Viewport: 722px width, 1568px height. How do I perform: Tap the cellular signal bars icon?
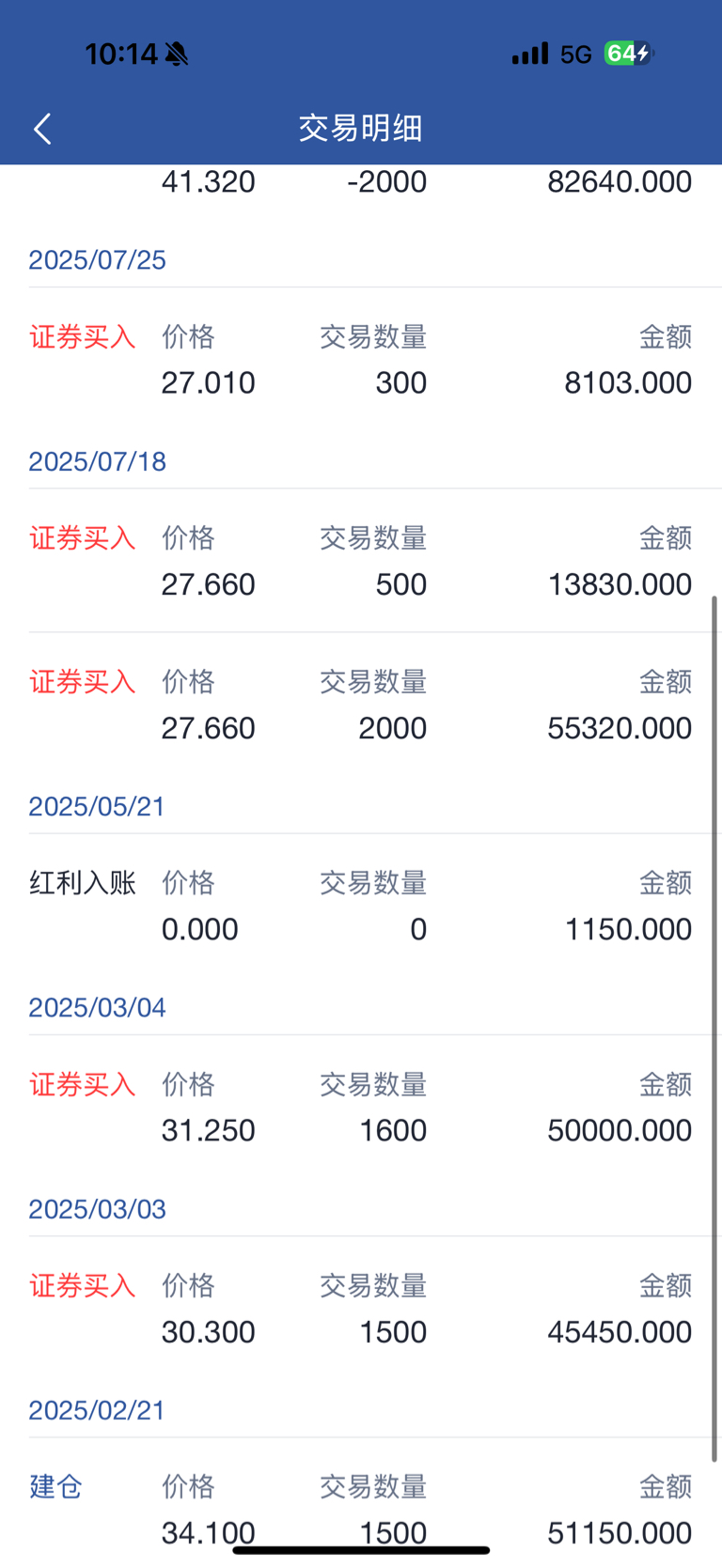click(529, 54)
